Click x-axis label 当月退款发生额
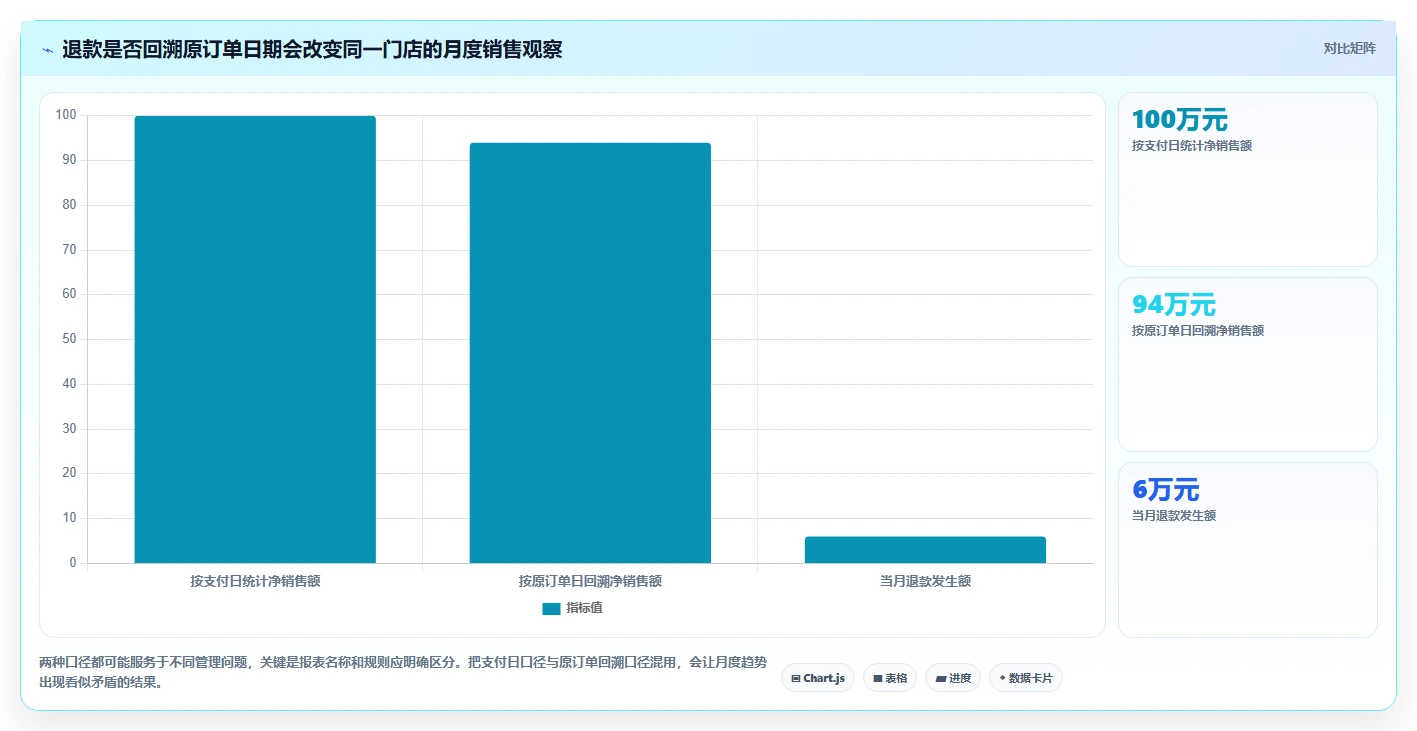Image resolution: width=1417 pixels, height=731 pixels. [925, 581]
